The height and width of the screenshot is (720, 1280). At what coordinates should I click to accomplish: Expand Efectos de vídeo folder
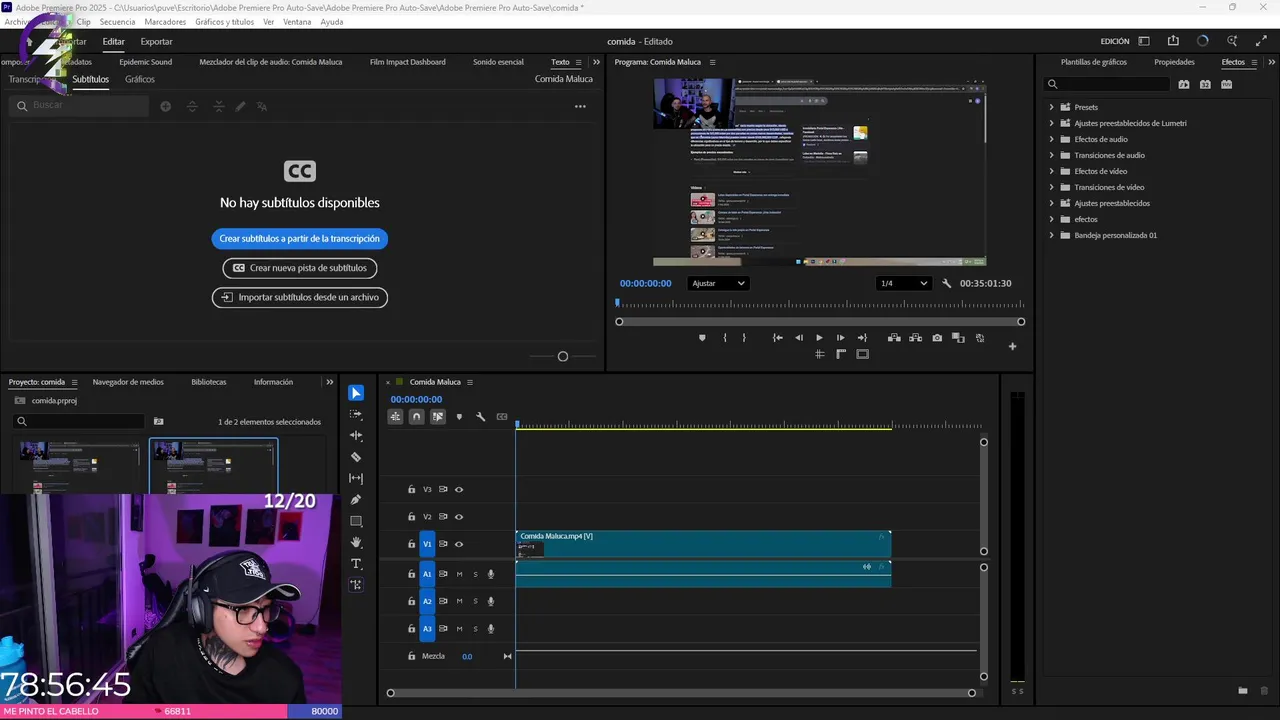[1051, 171]
